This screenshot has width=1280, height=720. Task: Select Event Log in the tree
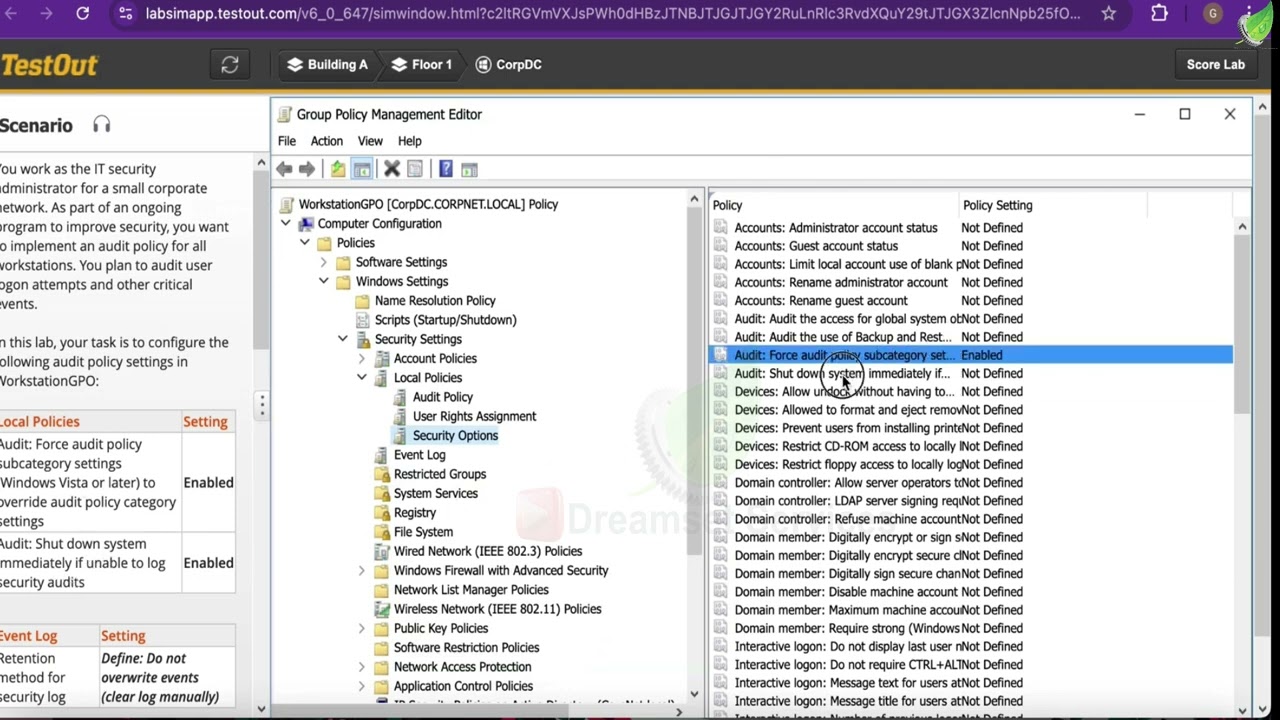pyautogui.click(x=419, y=455)
